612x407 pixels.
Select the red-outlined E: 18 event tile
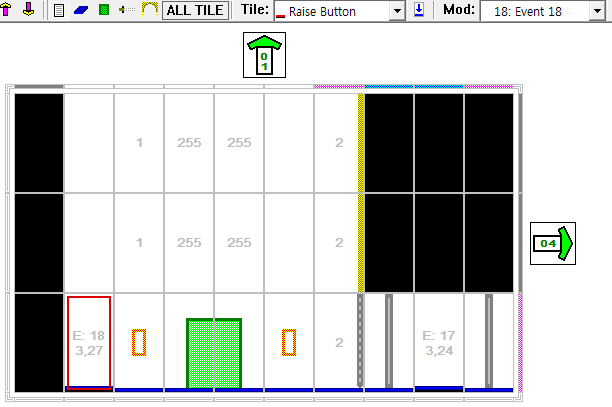89,342
